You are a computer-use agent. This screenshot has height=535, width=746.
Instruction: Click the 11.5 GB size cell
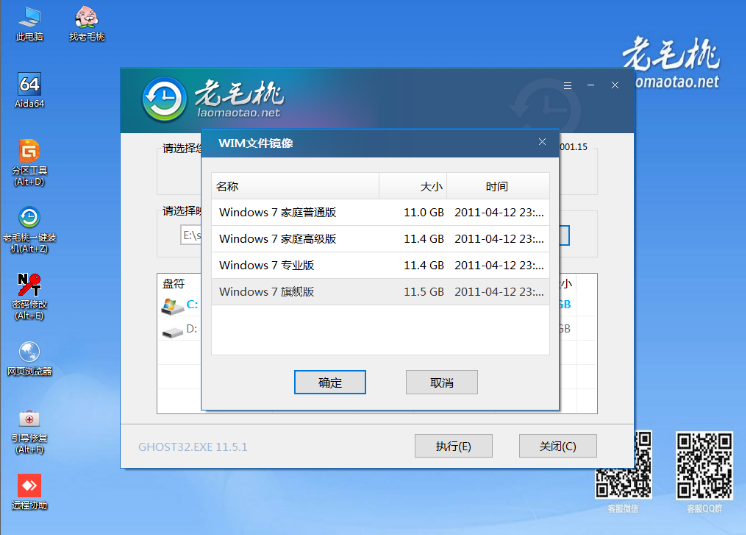tap(423, 292)
